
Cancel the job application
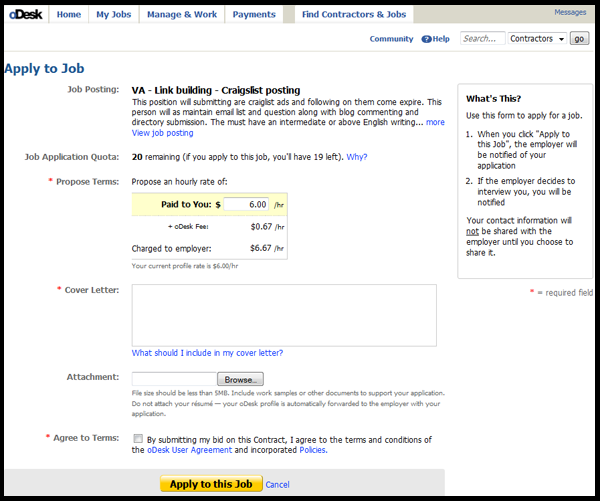pos(277,485)
